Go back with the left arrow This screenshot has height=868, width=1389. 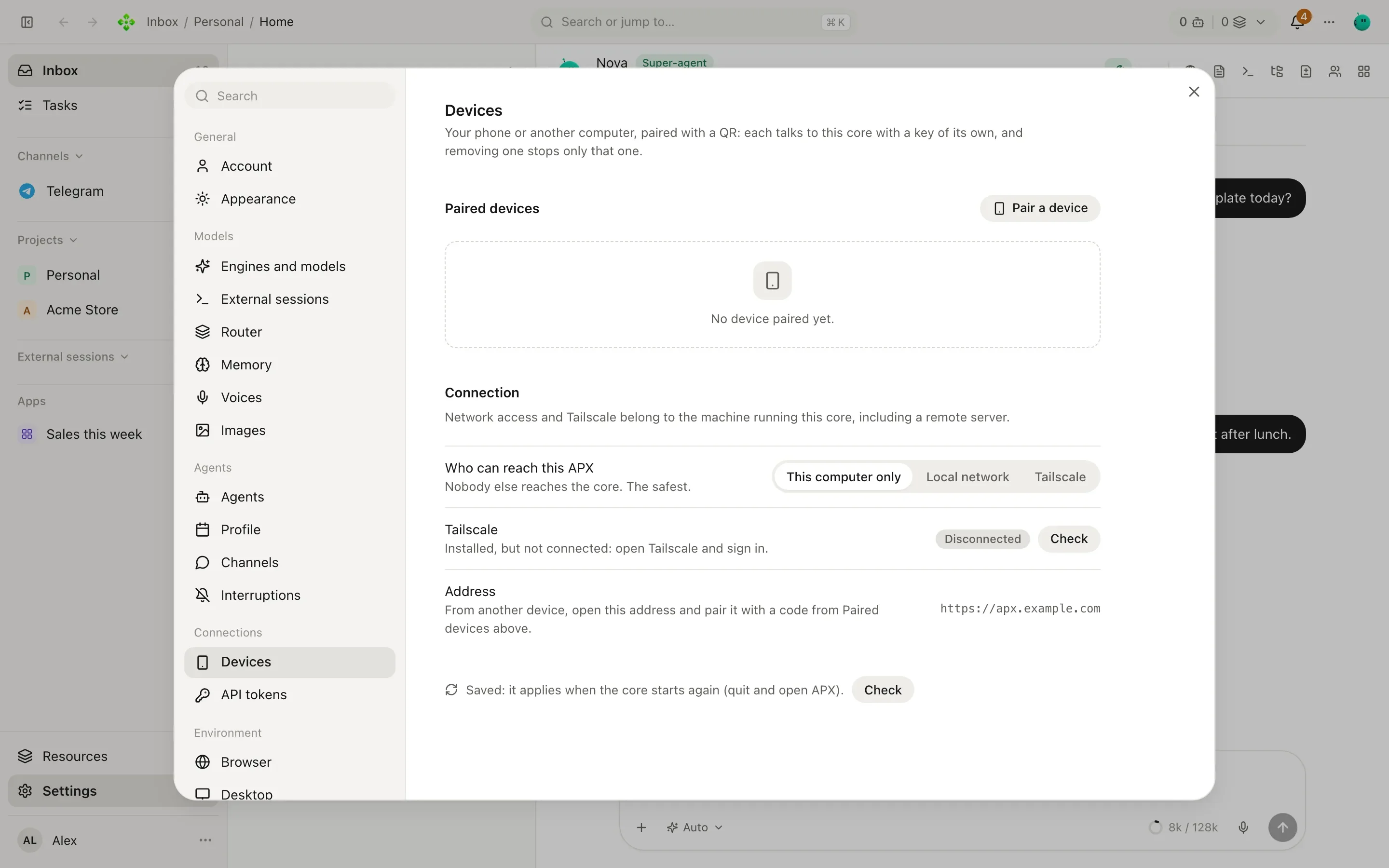click(x=64, y=22)
